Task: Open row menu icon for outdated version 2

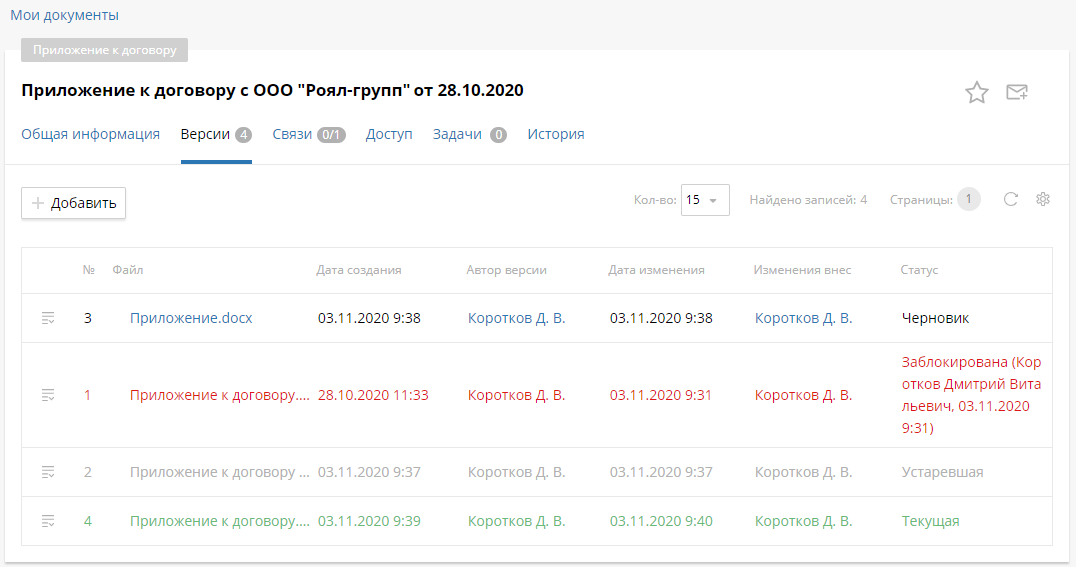Action: coord(48,472)
